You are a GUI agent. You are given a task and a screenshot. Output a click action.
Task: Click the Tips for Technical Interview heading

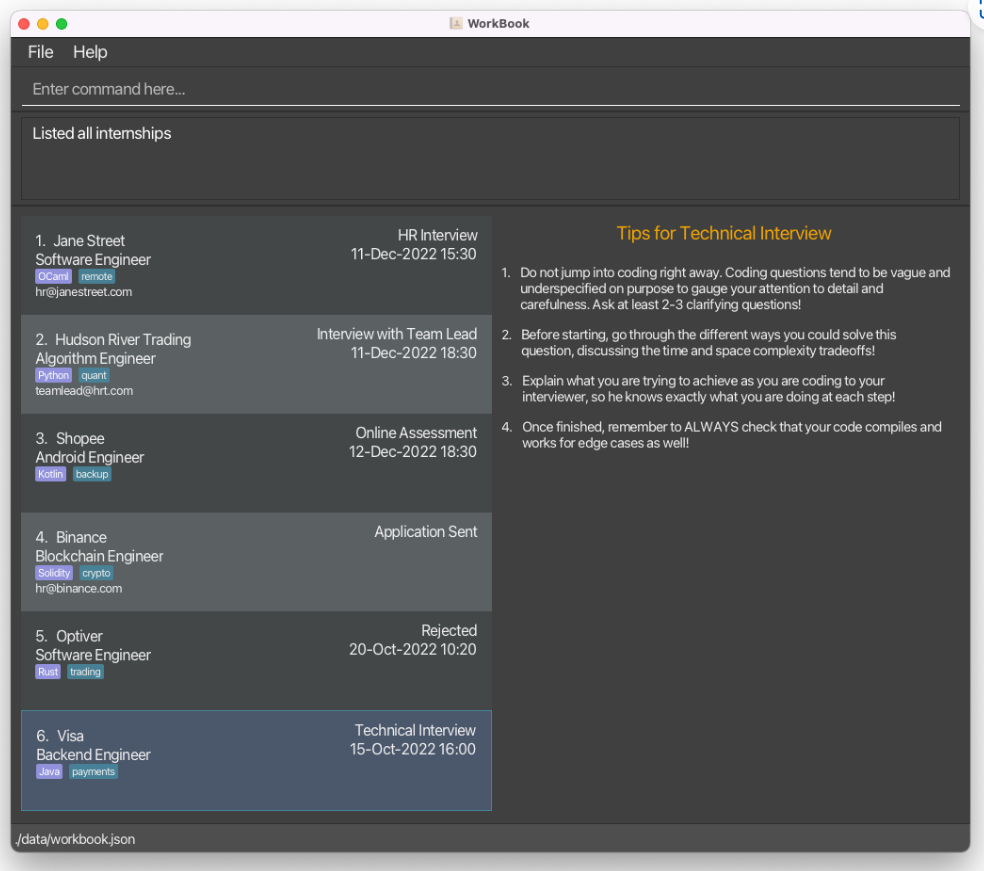click(724, 233)
